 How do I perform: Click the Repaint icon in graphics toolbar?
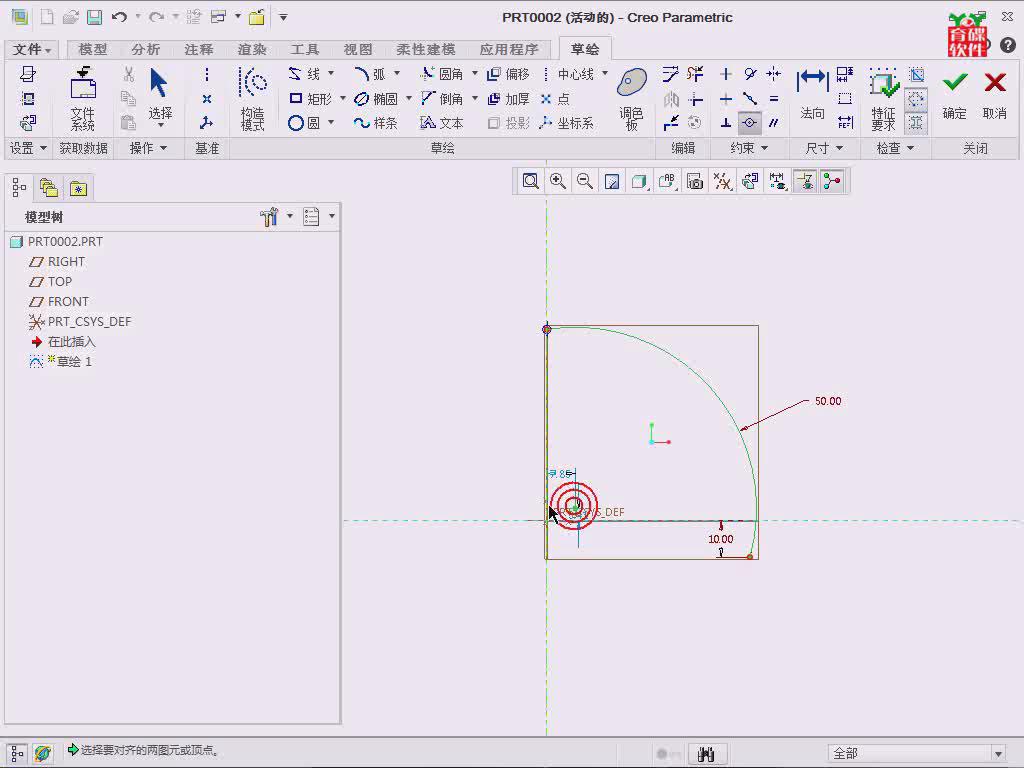(x=612, y=181)
